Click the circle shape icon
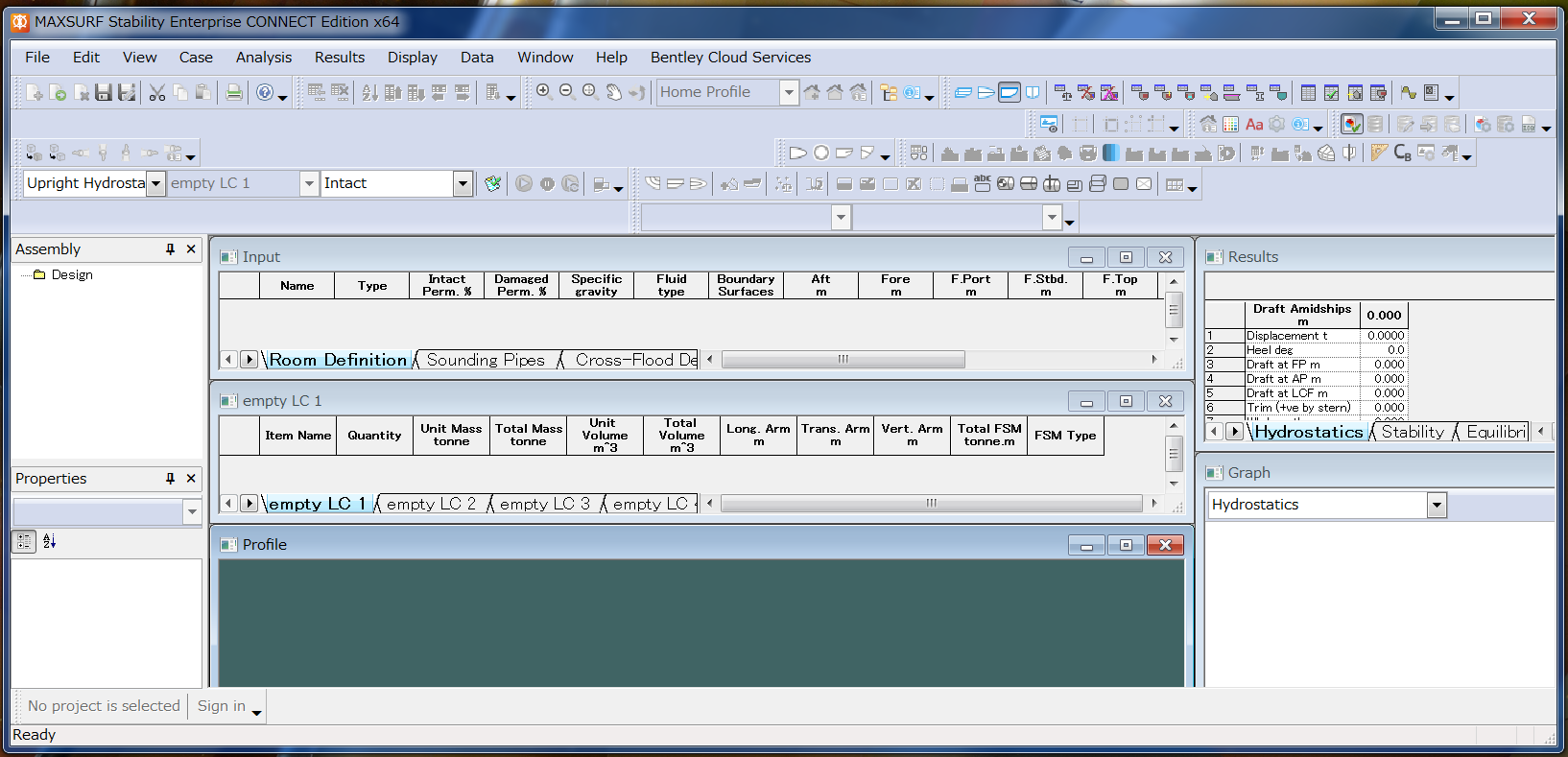Image resolution: width=1568 pixels, height=757 pixels. tap(821, 153)
